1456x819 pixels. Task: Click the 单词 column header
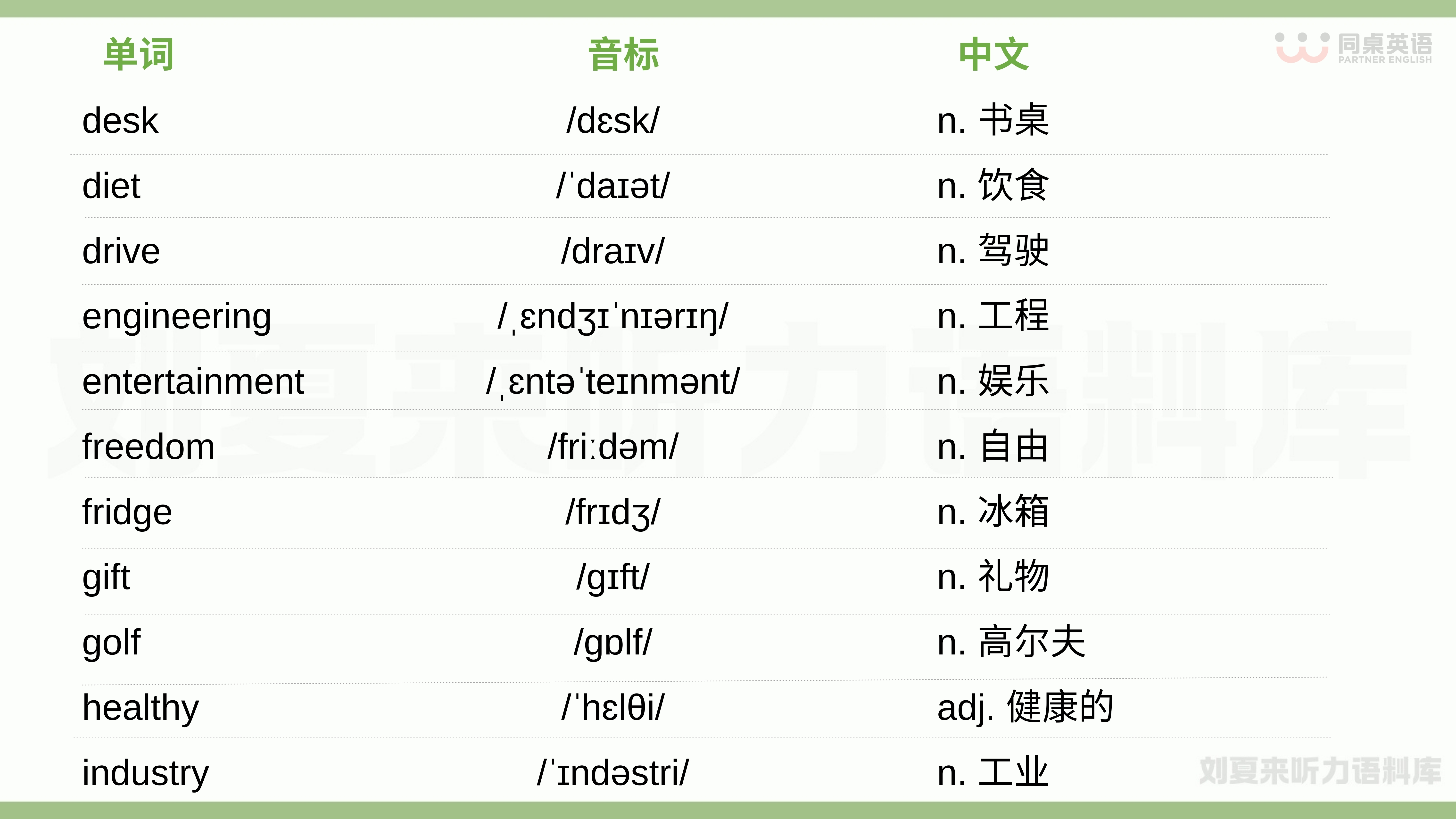(x=139, y=54)
